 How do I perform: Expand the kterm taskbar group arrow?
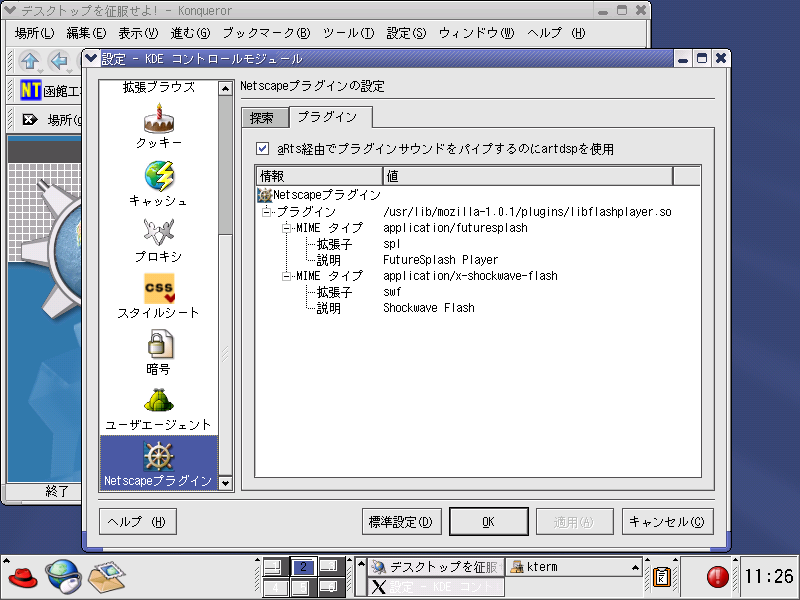[x=635, y=567]
